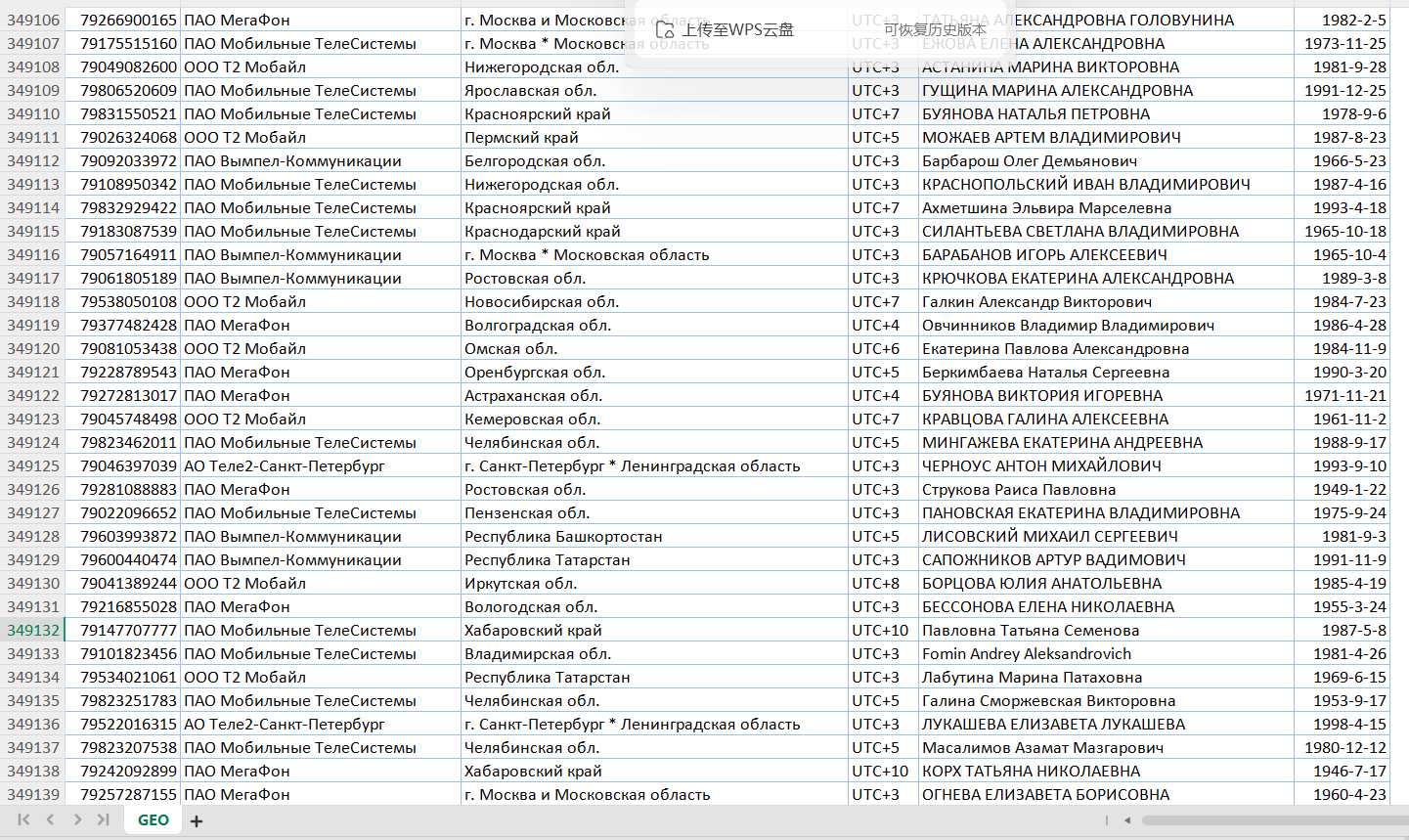The width and height of the screenshot is (1409, 840).
Task: Click the scrollbar split handle divider
Action: 1107,820
